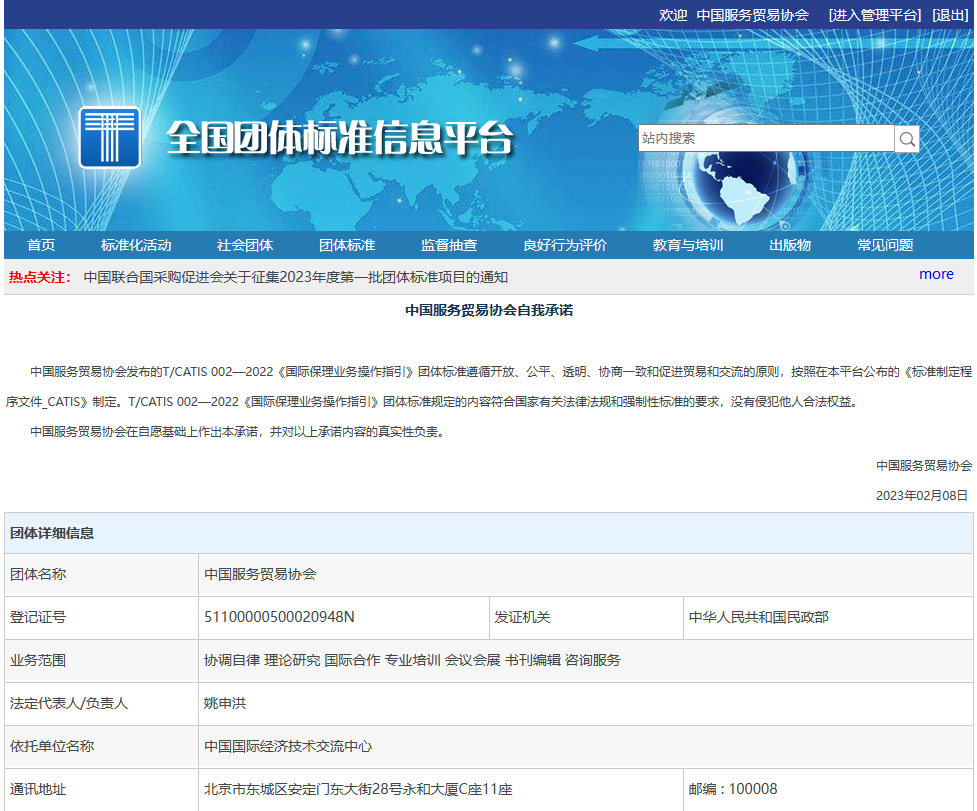Click the 业务范围 label cell
This screenshot has height=811, width=977.
click(102, 660)
